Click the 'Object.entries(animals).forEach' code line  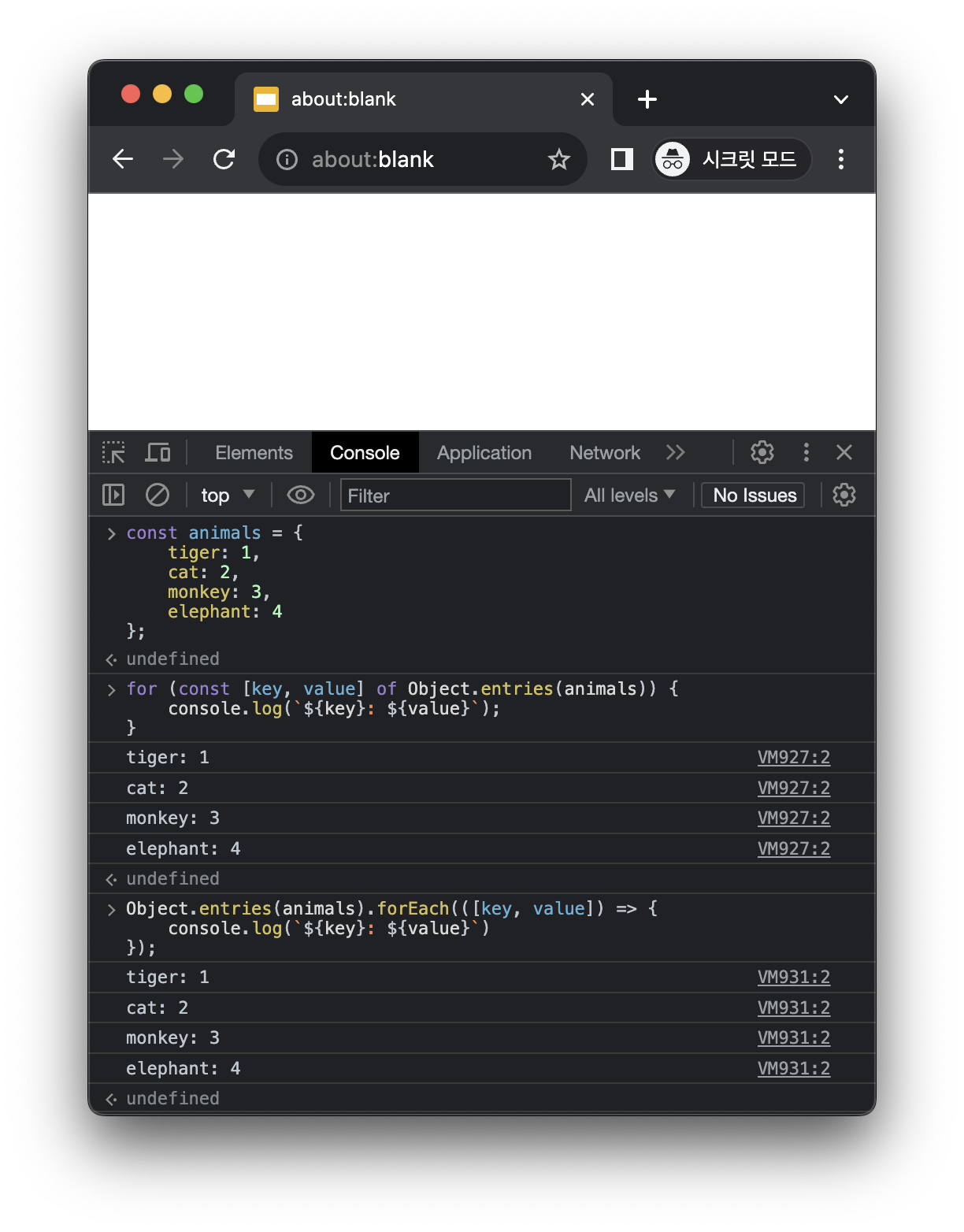click(391, 909)
